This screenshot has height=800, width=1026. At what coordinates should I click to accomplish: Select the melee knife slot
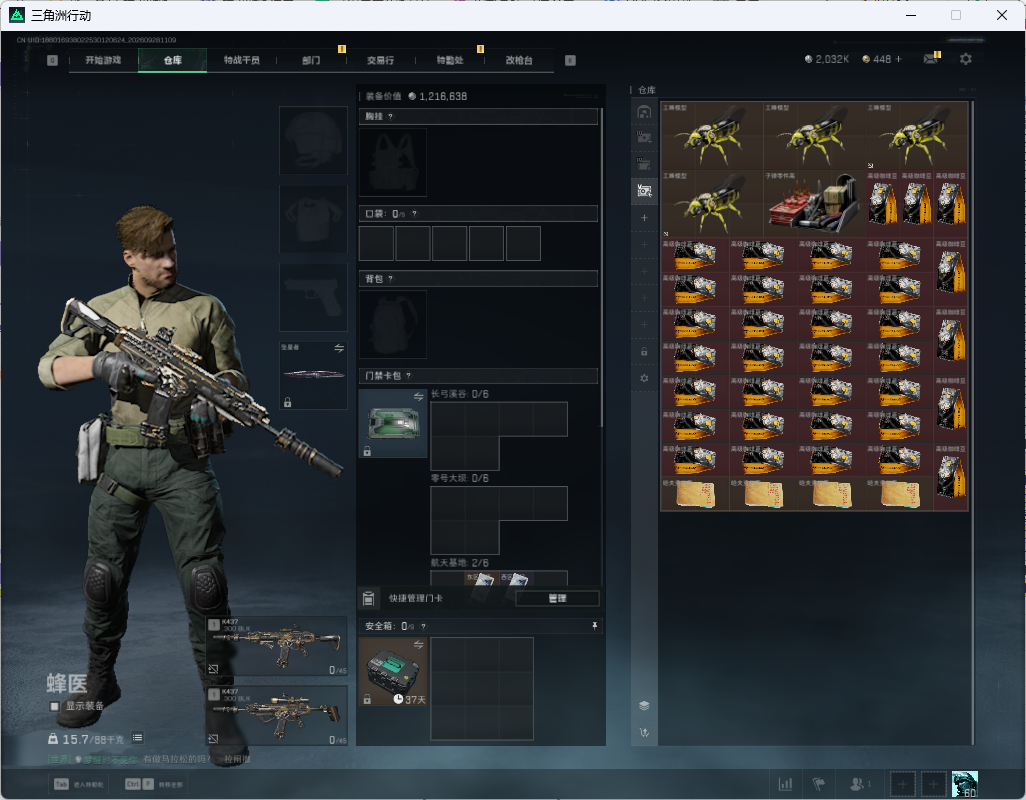(x=313, y=375)
